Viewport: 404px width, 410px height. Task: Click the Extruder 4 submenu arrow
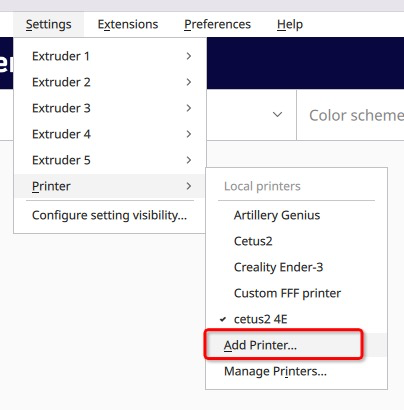189,134
